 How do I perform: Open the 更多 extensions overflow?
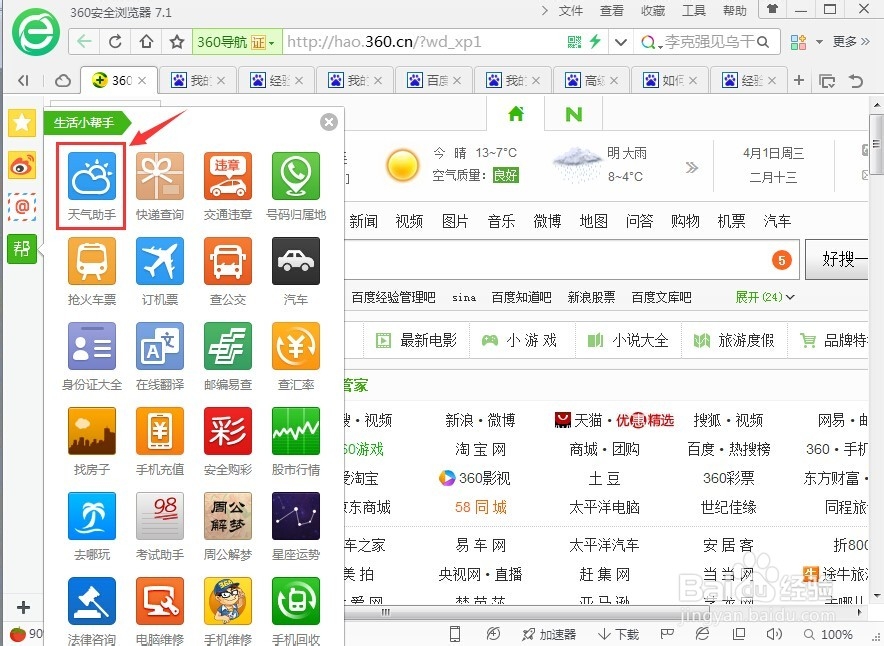click(x=850, y=42)
